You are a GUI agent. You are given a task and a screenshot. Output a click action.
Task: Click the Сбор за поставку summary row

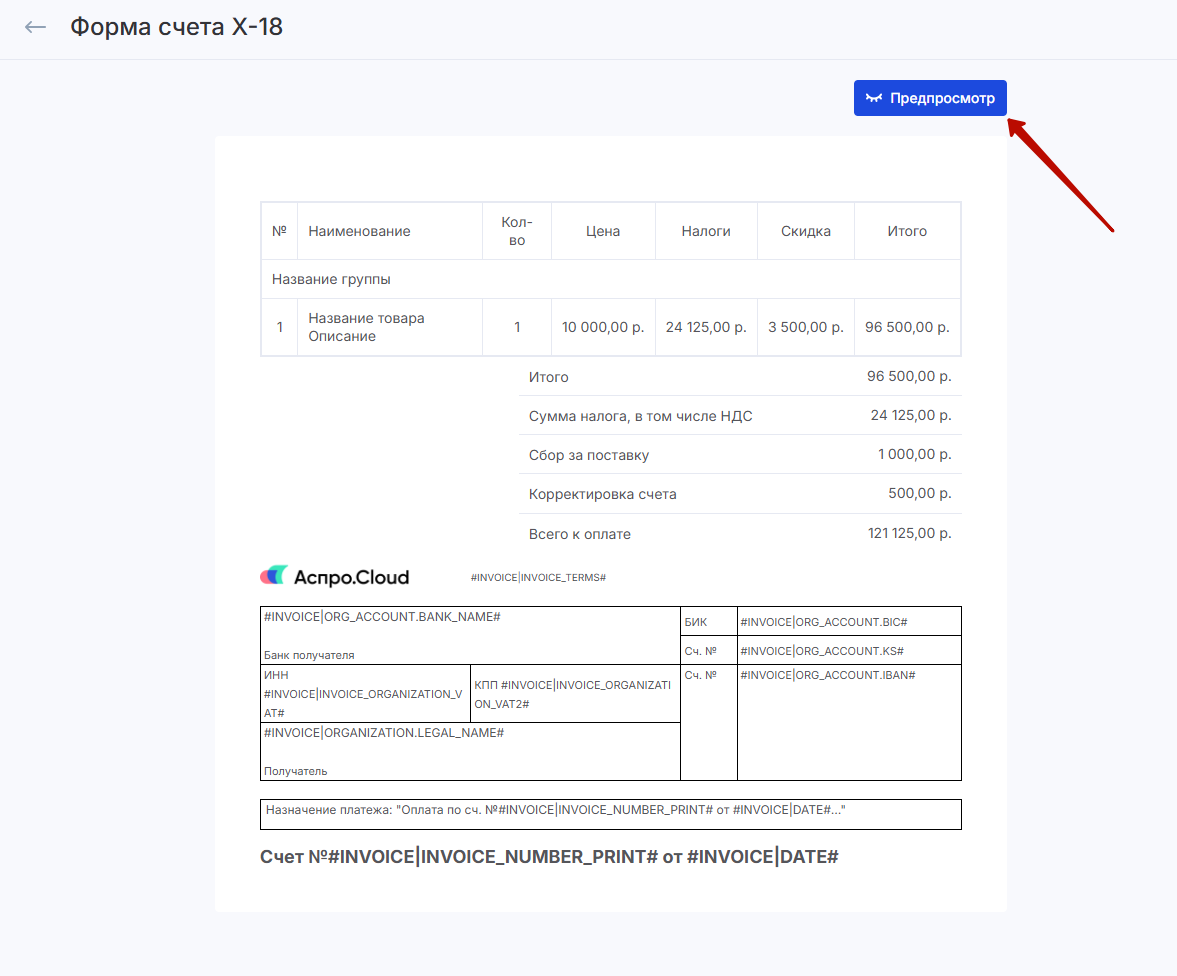pos(739,455)
